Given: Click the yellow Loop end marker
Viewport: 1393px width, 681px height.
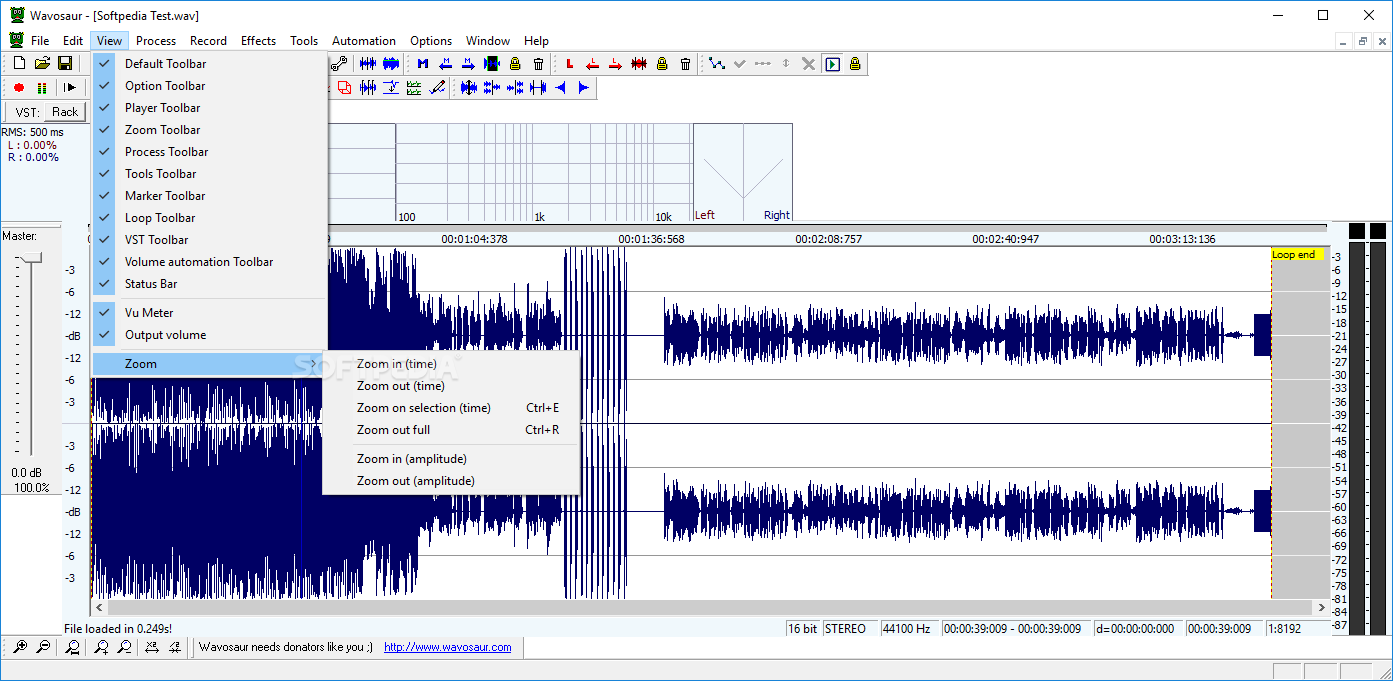Looking at the screenshot, I should click(1297, 254).
